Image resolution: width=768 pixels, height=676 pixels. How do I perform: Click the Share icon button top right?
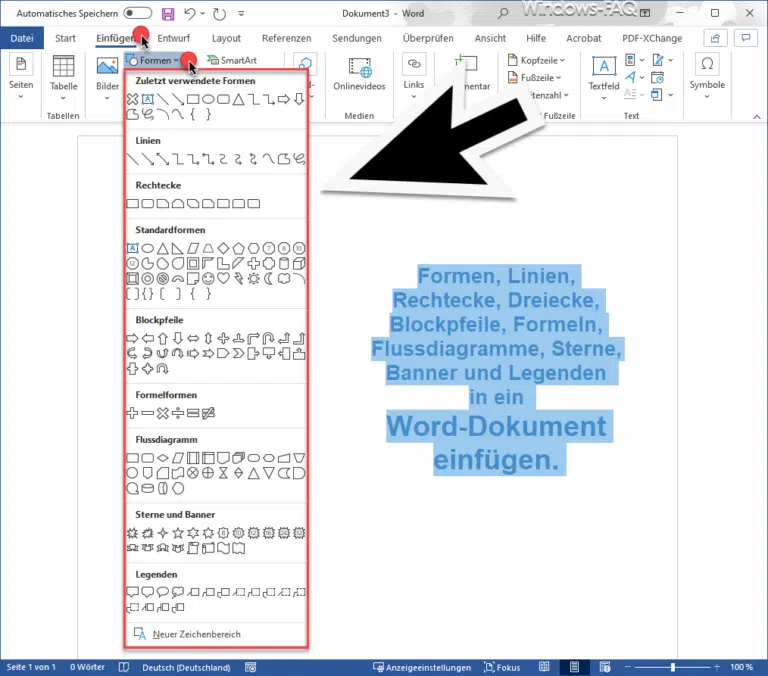715,38
